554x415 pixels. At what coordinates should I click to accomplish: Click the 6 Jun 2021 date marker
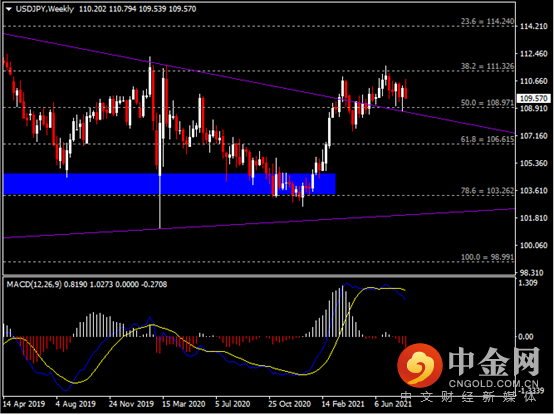(393, 404)
